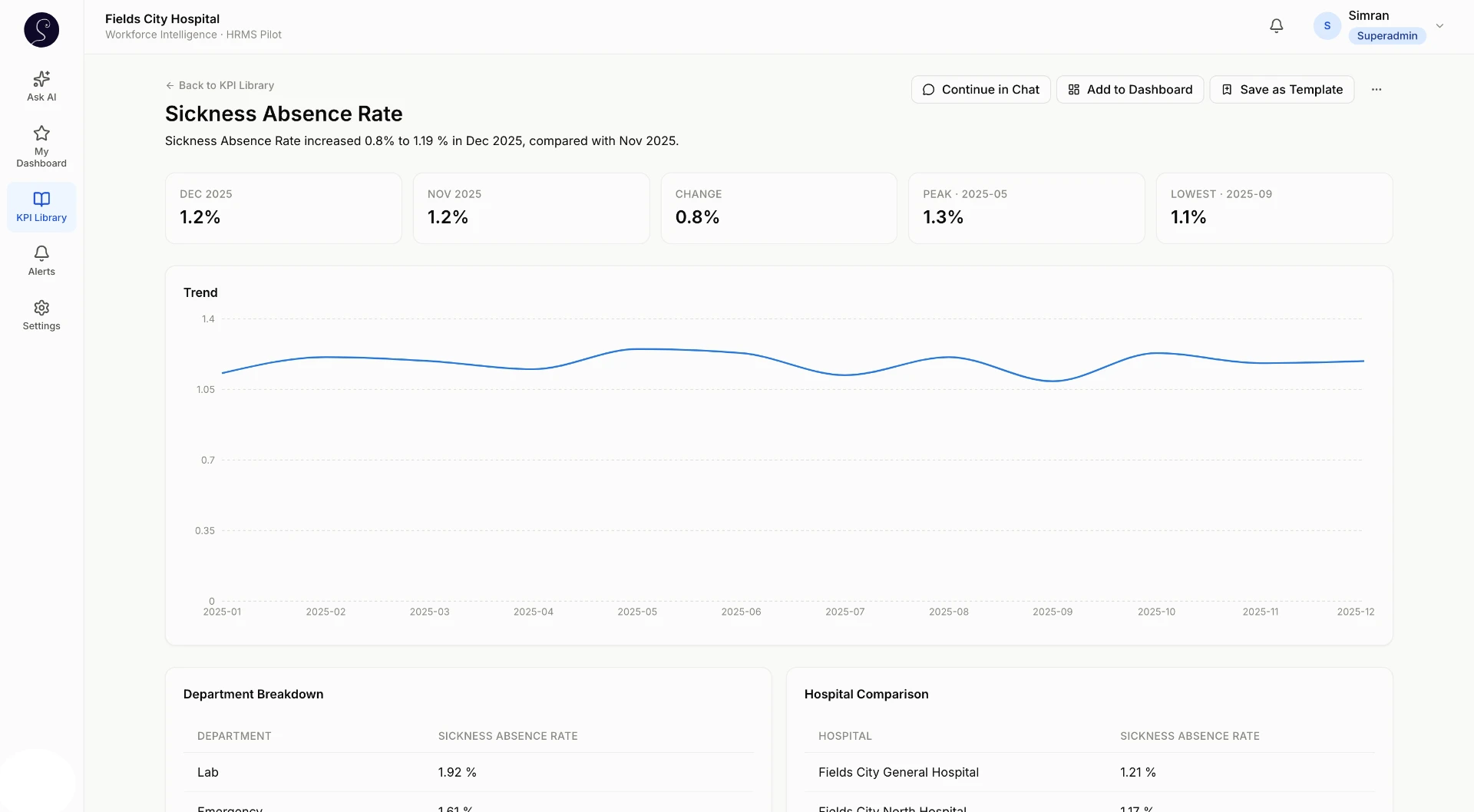Click Fields City General Hospital row
The width and height of the screenshot is (1474, 812).
coord(1089,772)
